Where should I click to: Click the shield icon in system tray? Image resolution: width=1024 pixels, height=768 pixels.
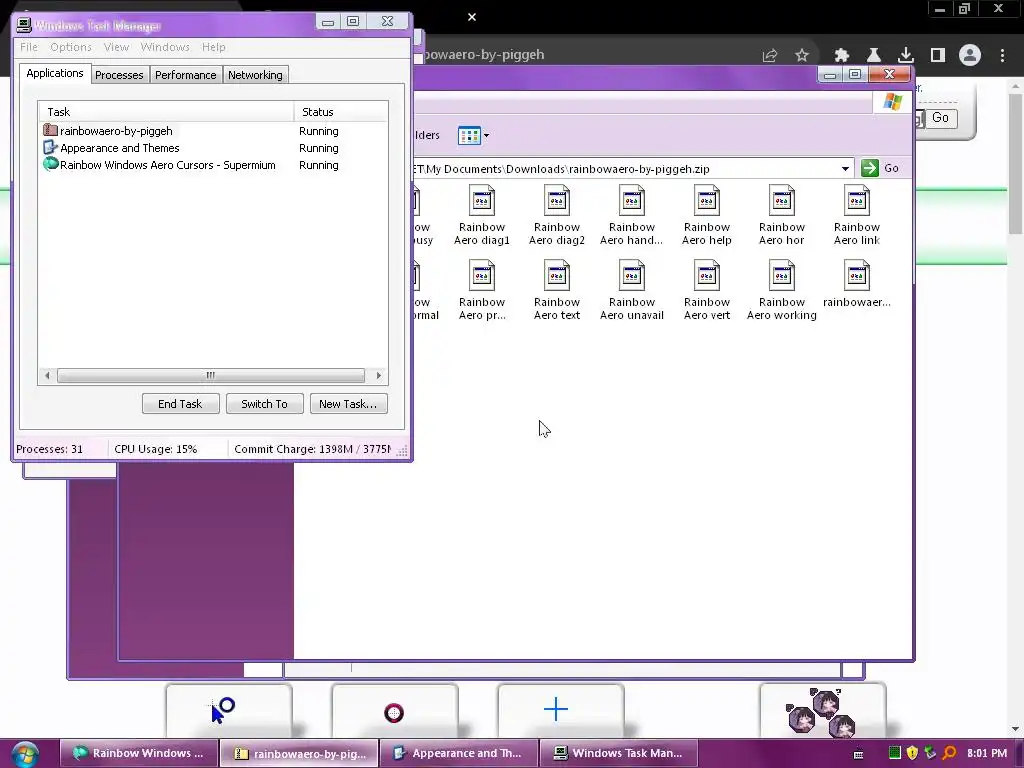(x=912, y=753)
